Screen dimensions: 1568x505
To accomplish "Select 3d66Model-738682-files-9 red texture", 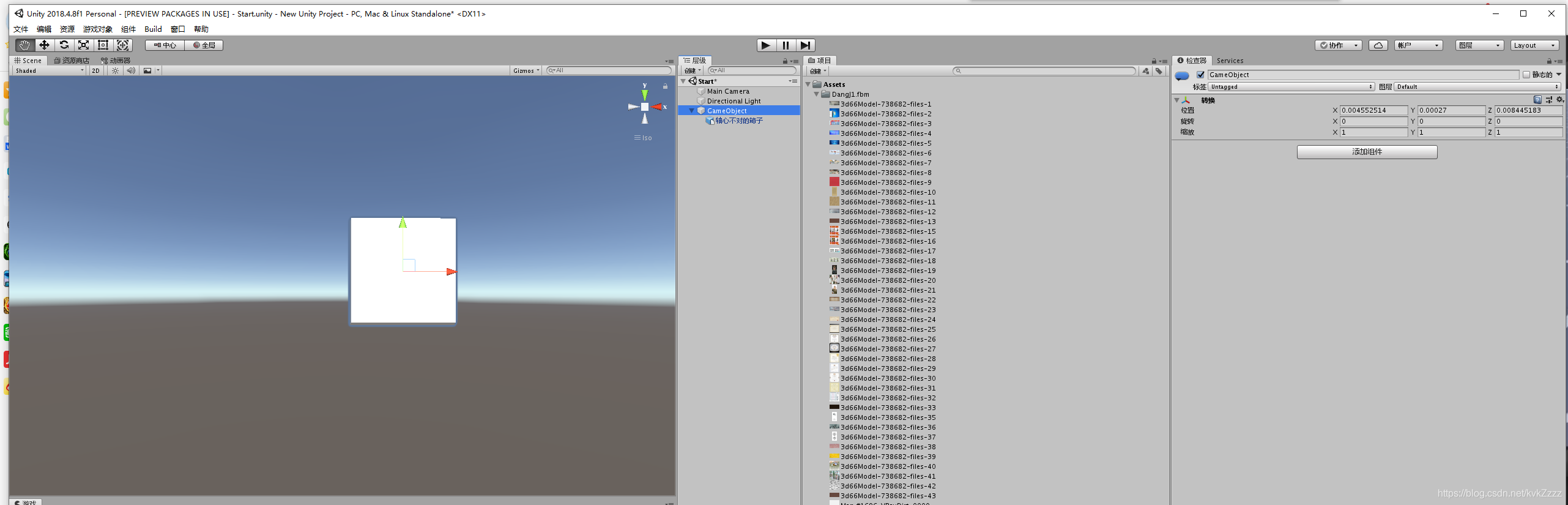I will click(x=881, y=182).
